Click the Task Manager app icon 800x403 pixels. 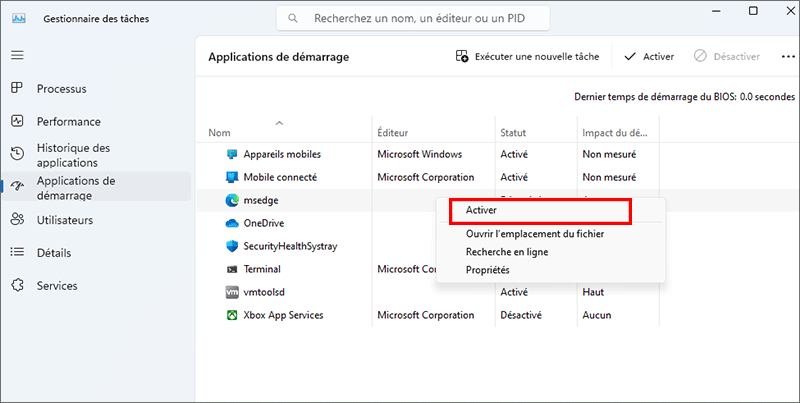coord(19,18)
